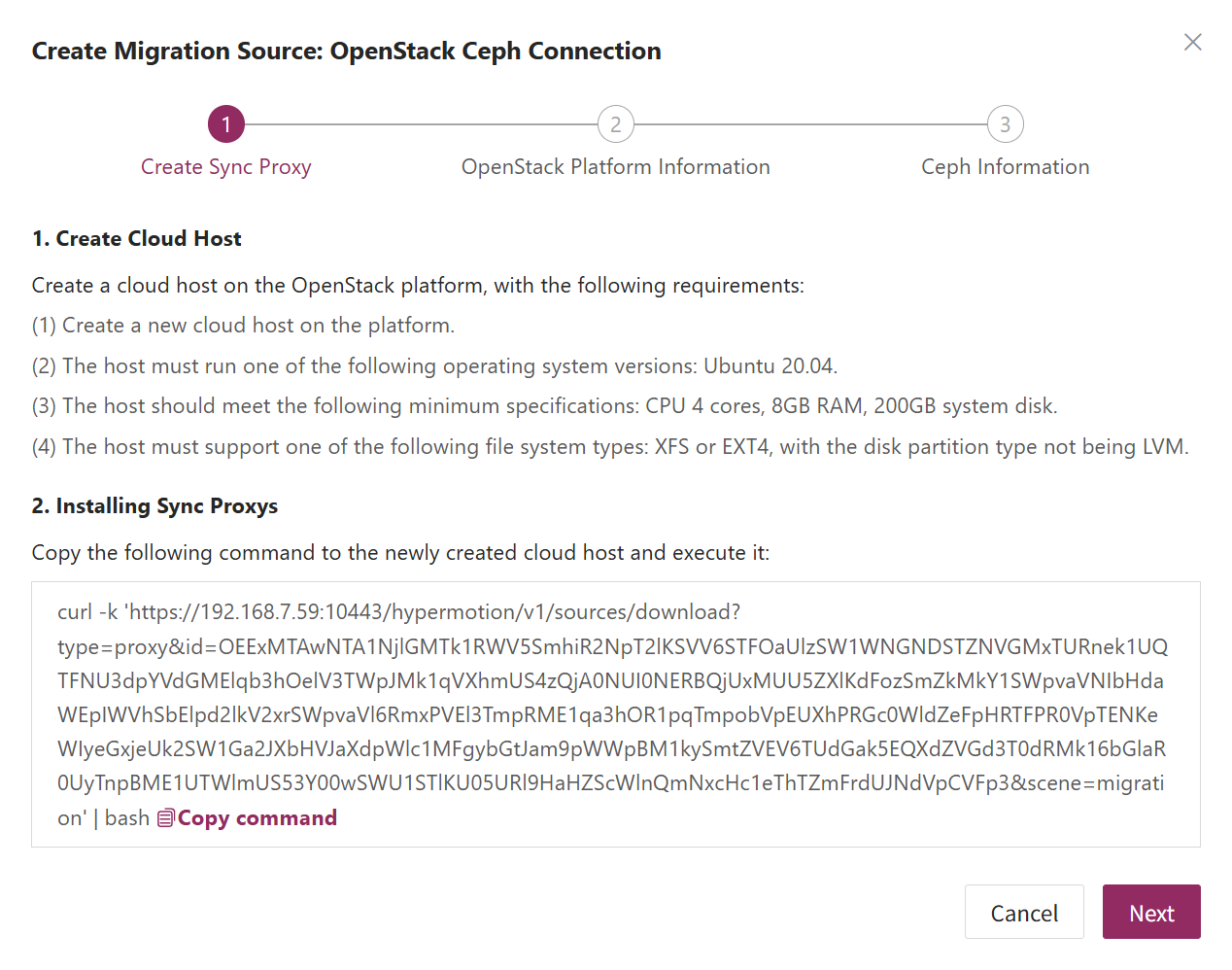
Task: Click the minimum specifications requirement line
Action: click(x=545, y=406)
